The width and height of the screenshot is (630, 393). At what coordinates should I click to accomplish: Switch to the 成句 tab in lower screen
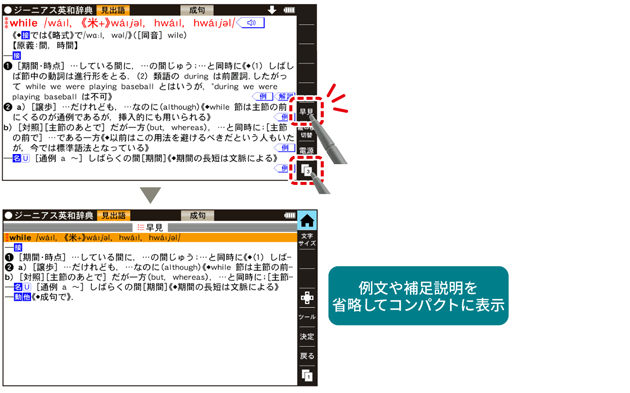[x=197, y=216]
